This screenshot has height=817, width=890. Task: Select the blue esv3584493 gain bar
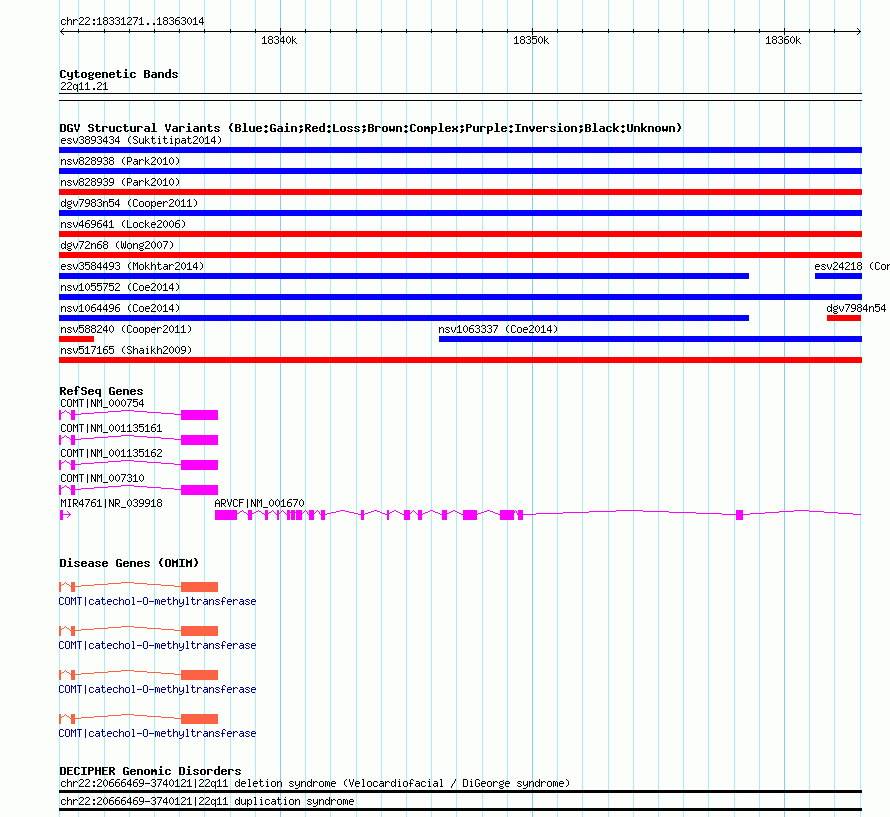pos(404,276)
